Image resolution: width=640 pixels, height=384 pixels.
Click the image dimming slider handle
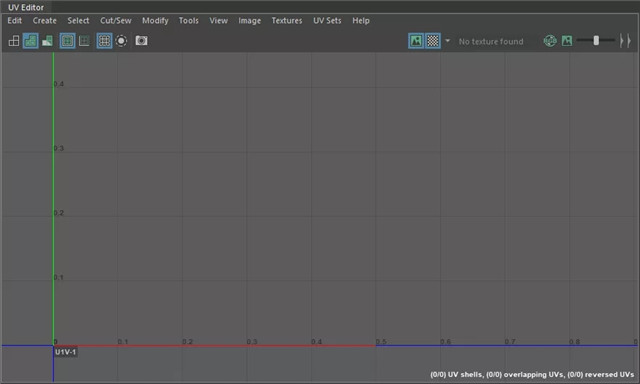[x=596, y=40]
